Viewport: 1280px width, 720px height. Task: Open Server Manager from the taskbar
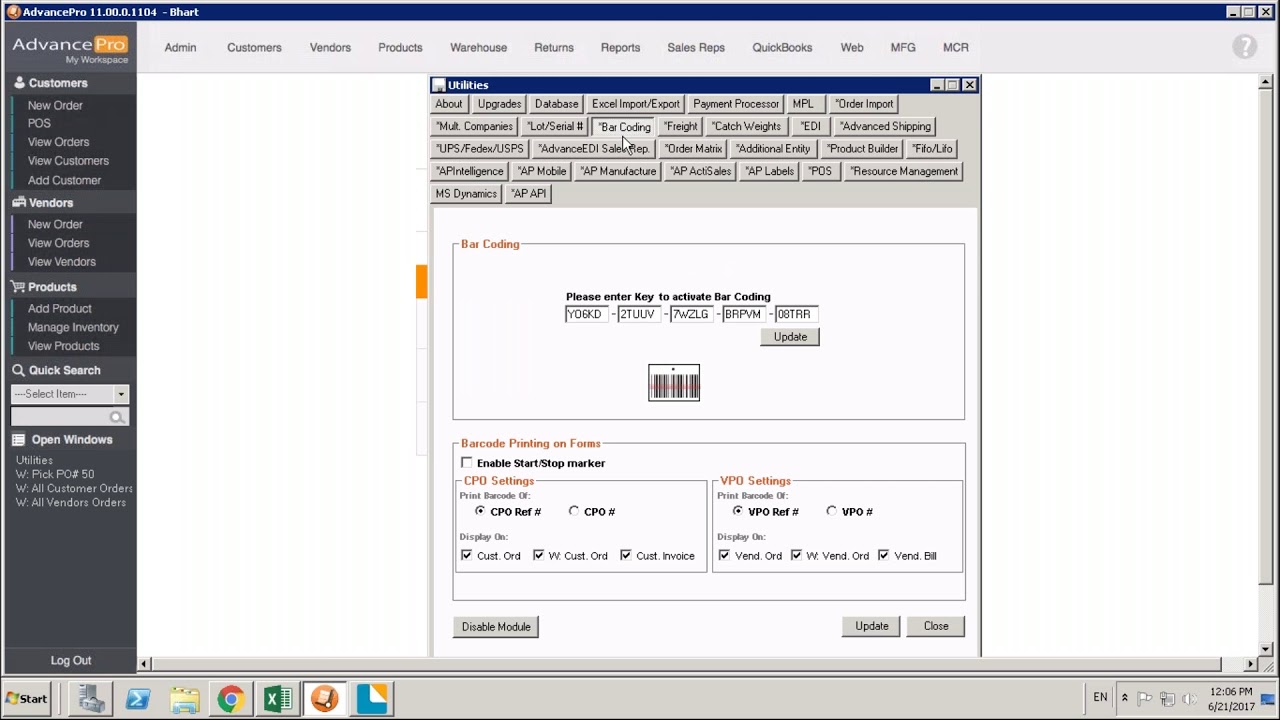point(92,698)
